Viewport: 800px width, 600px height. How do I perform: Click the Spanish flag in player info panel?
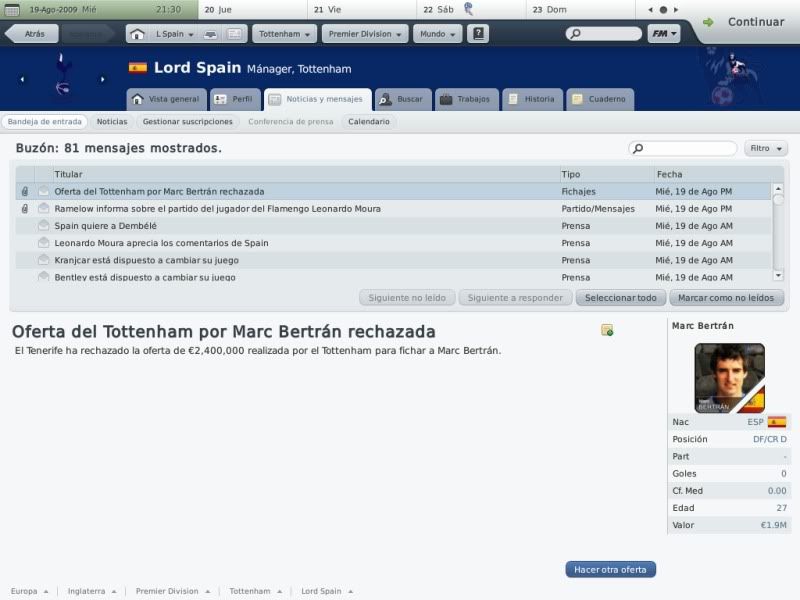click(x=777, y=422)
